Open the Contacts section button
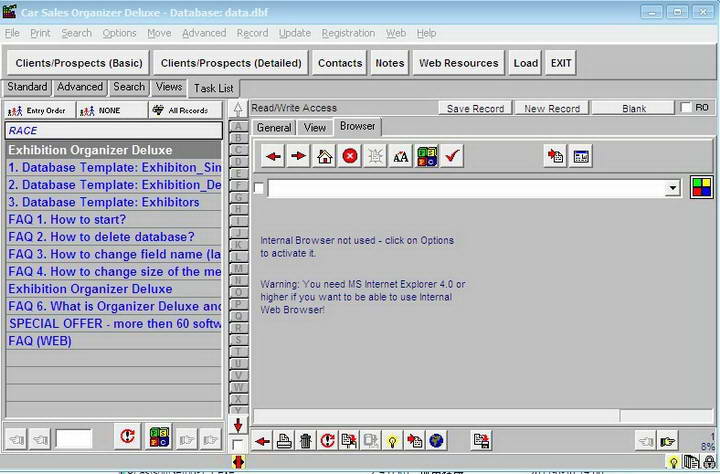The image size is (720, 474). pos(340,63)
